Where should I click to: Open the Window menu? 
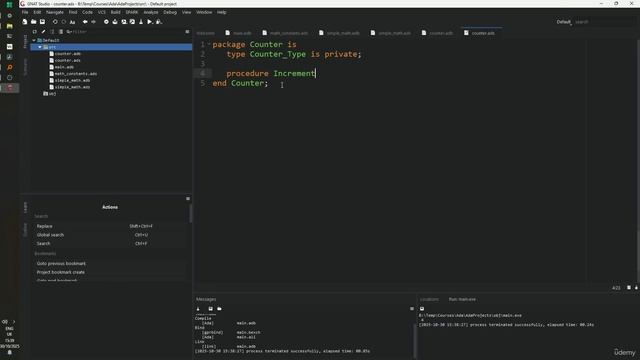204,12
